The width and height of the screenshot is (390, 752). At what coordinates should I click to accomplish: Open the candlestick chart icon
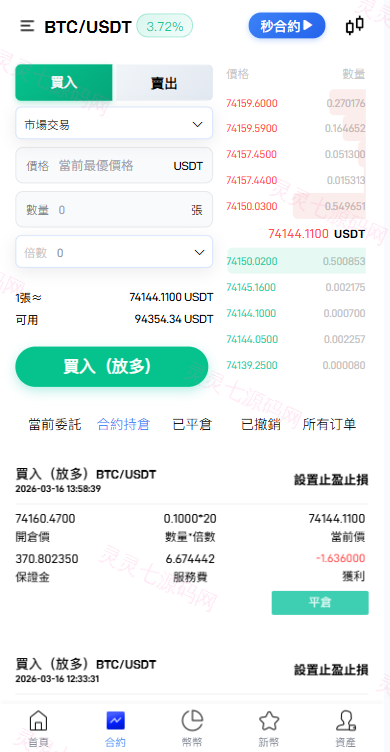(355, 25)
